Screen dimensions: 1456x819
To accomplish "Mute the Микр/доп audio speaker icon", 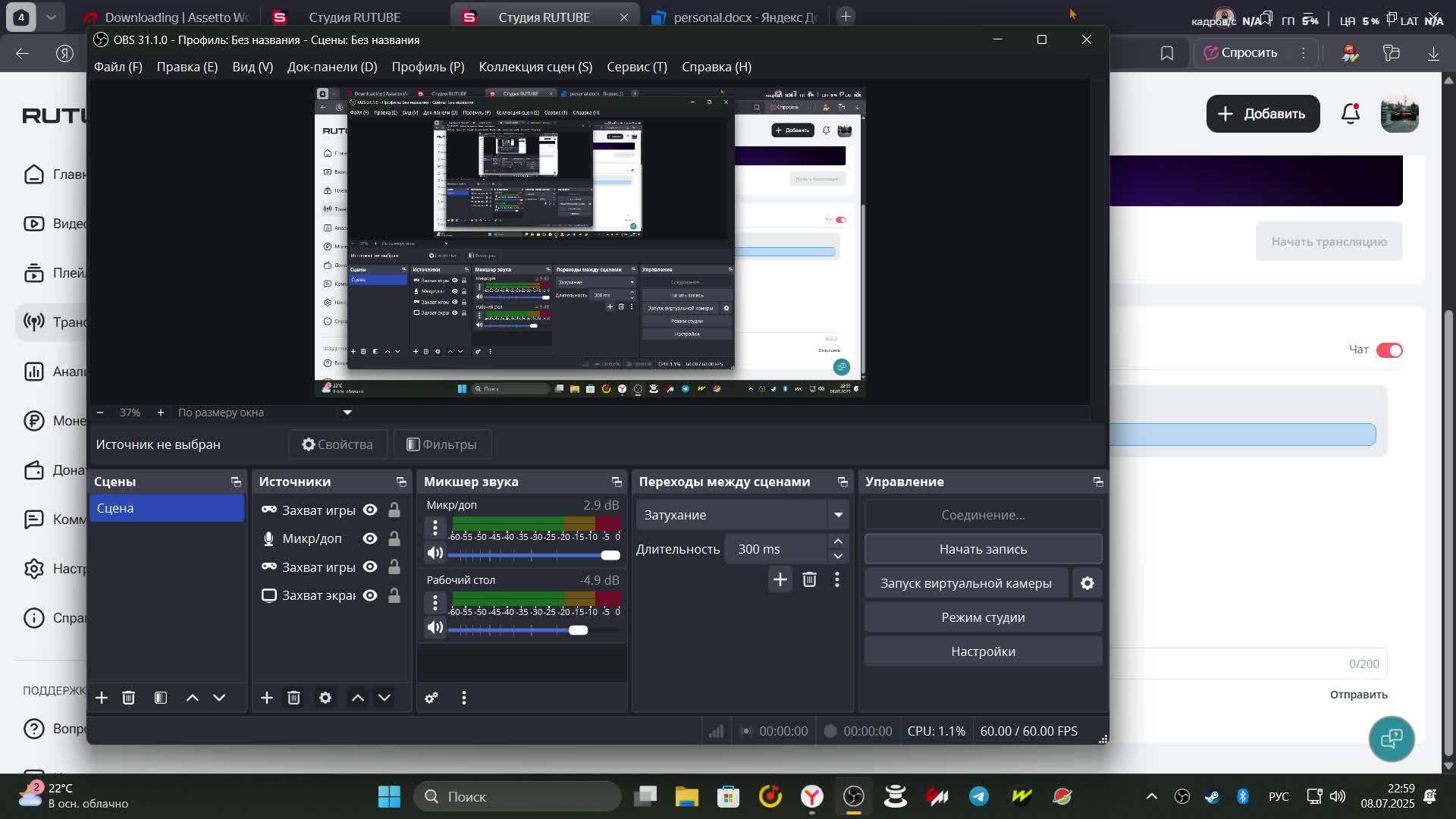I will [435, 554].
